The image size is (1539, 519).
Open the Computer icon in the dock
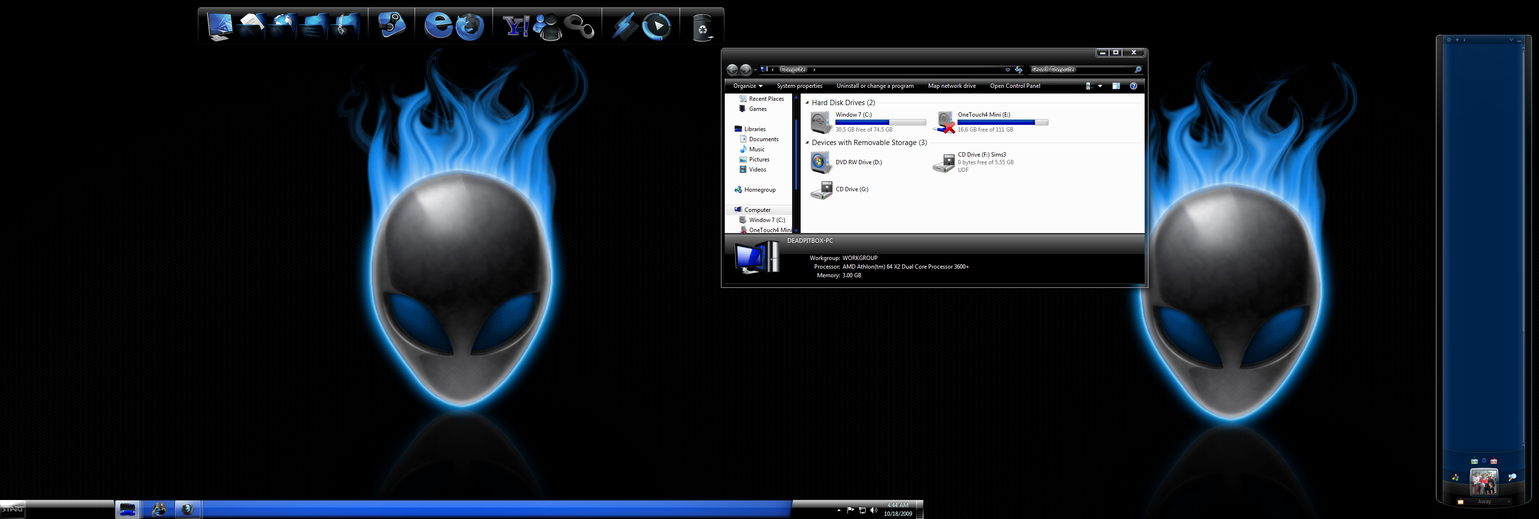[x=220, y=26]
